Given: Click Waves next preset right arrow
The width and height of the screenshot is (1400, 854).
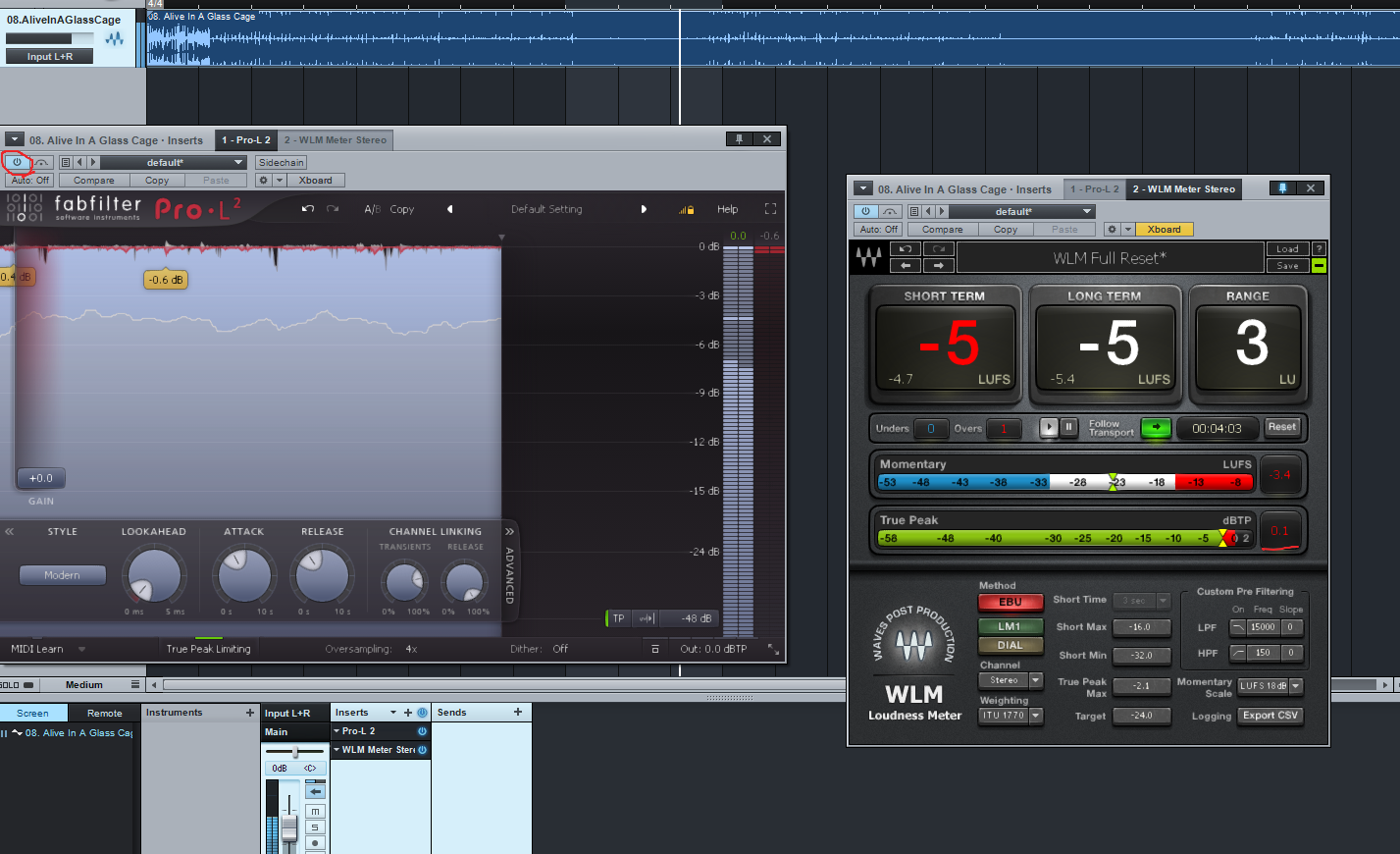Looking at the screenshot, I should 938,265.
